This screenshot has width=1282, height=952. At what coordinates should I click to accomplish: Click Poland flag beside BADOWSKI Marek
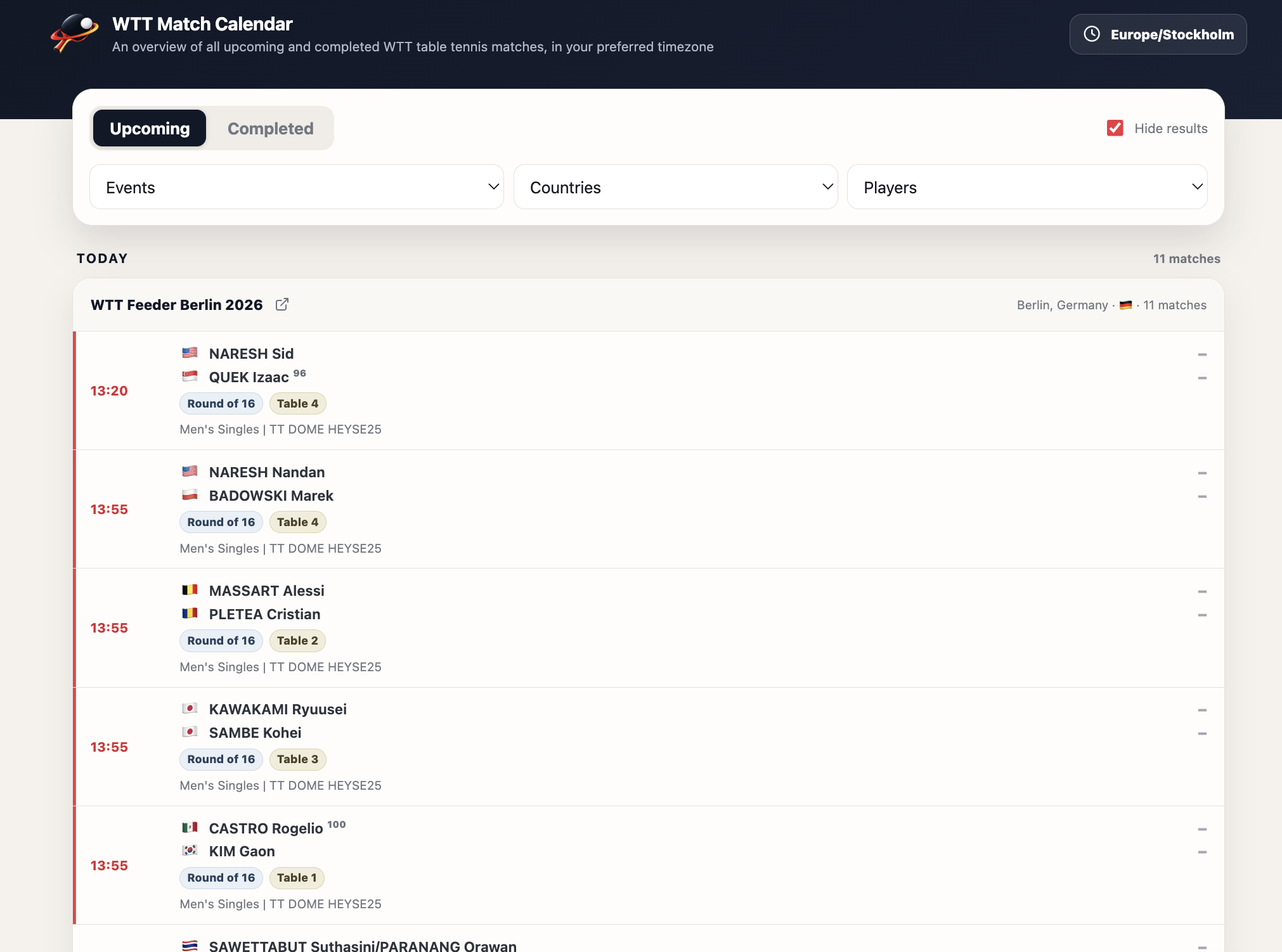pos(190,495)
